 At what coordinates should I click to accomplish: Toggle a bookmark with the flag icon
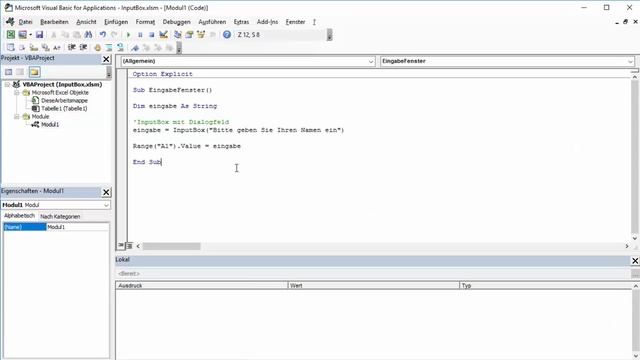(x=135, y=48)
